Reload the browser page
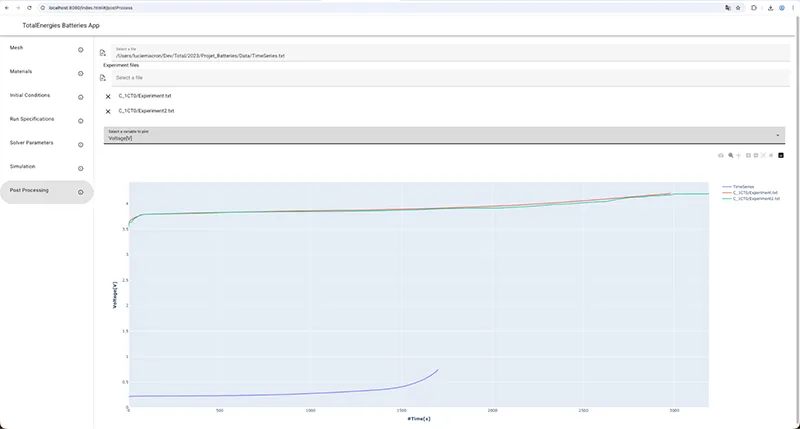Screen dimensions: 800x429 coord(29,8)
